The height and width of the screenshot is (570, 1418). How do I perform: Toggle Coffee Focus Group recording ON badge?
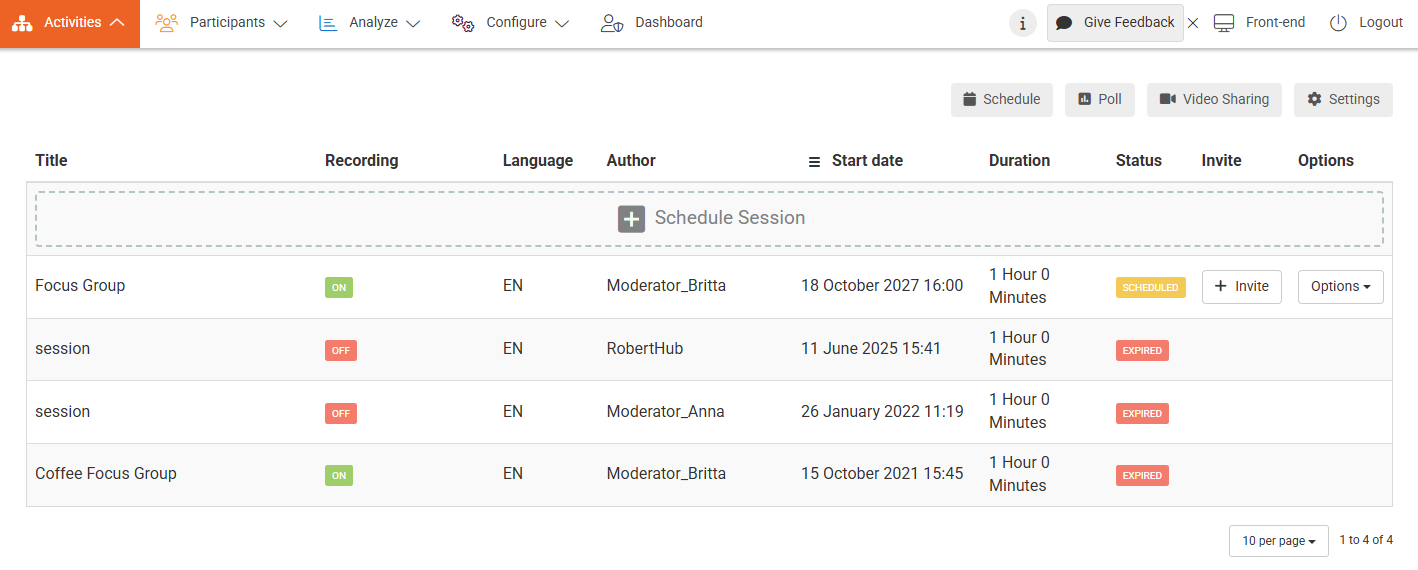(339, 475)
